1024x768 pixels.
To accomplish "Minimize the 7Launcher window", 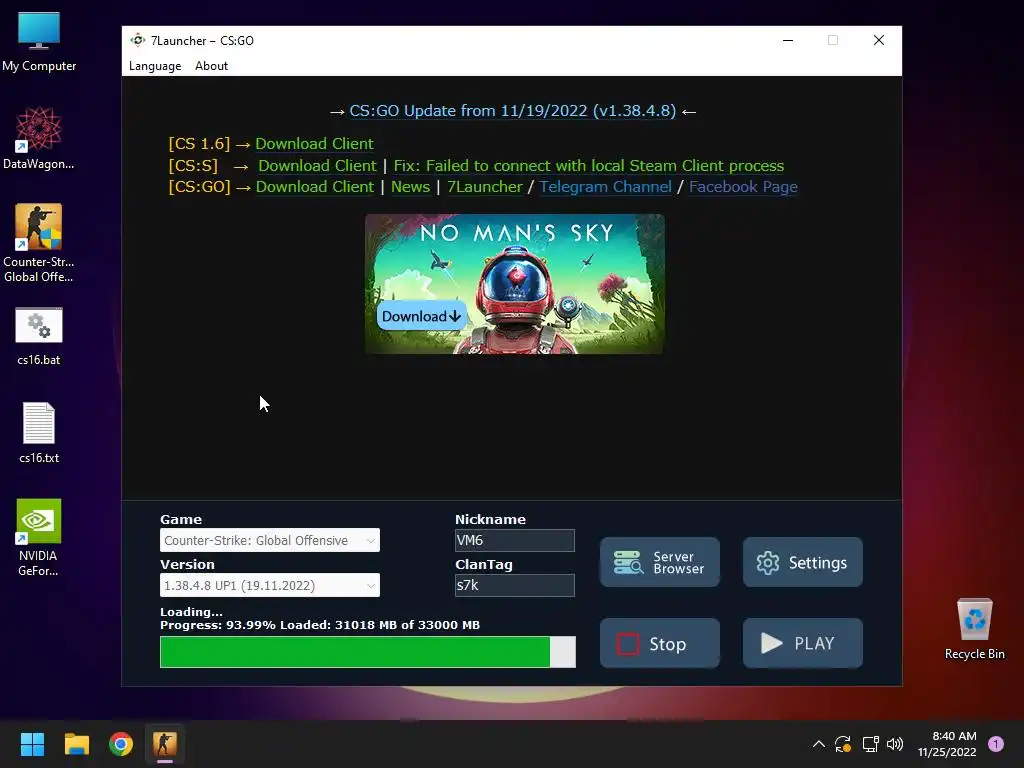I will (x=788, y=40).
